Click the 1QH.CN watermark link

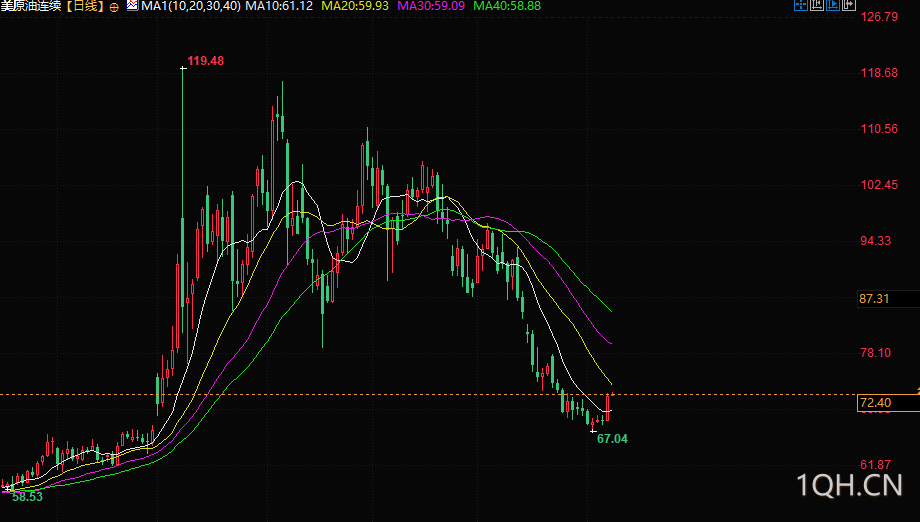click(849, 486)
